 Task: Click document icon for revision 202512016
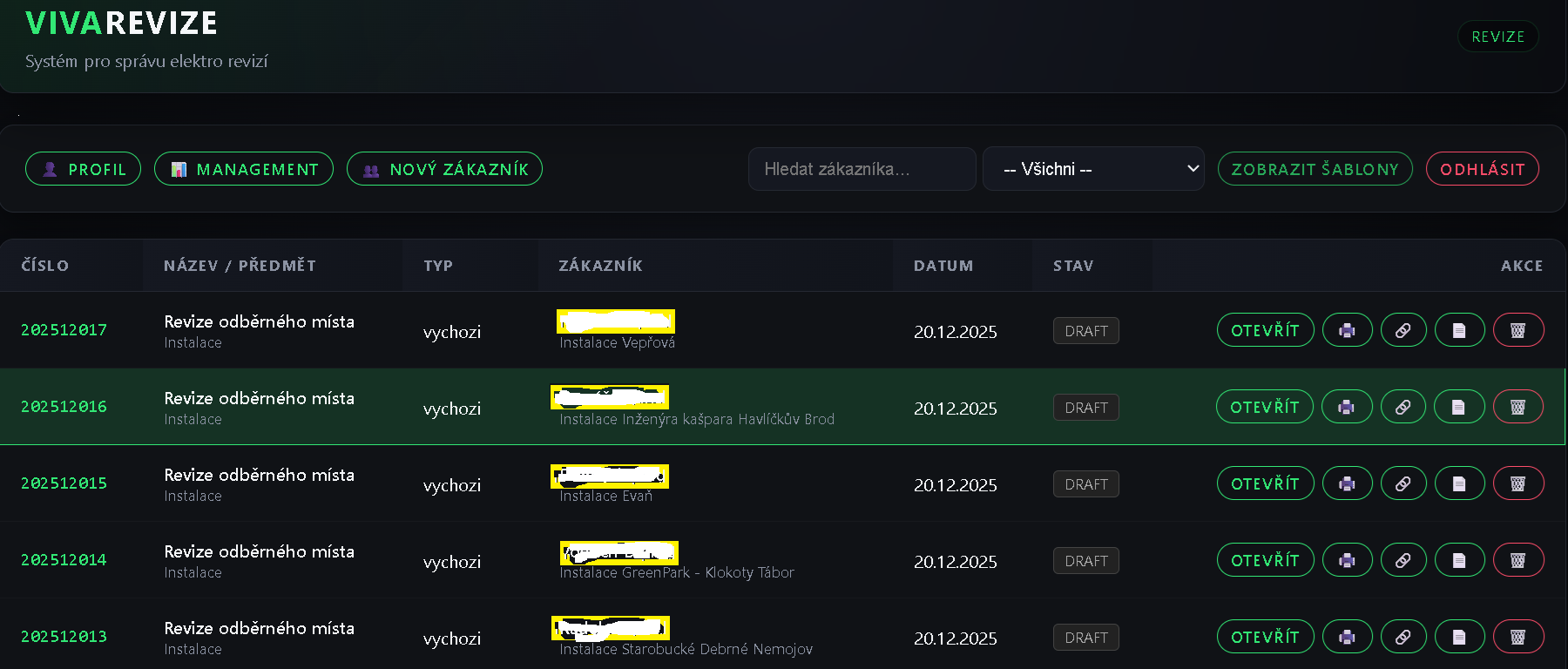click(x=1458, y=407)
